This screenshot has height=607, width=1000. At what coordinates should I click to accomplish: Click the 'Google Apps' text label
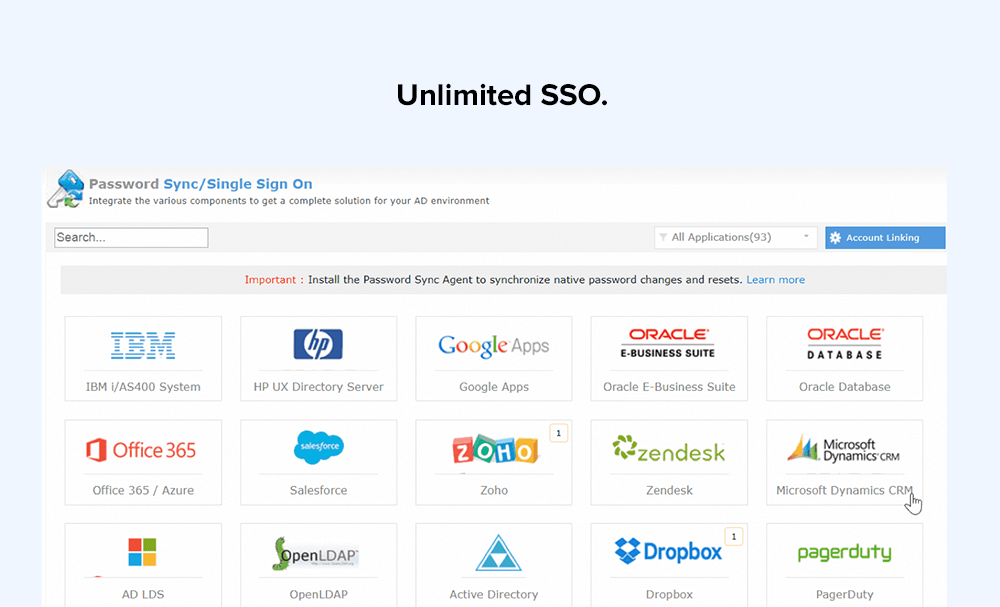pyautogui.click(x=494, y=387)
